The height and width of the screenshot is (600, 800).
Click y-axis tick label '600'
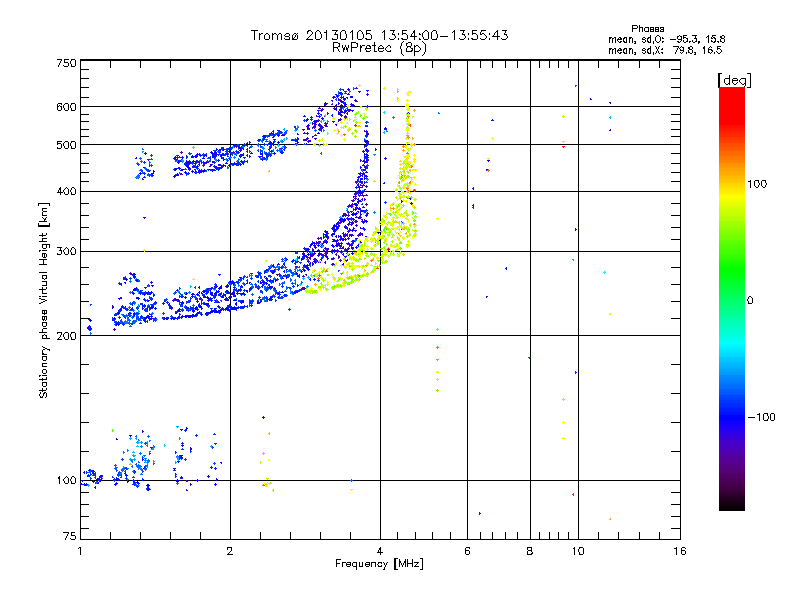[66, 107]
